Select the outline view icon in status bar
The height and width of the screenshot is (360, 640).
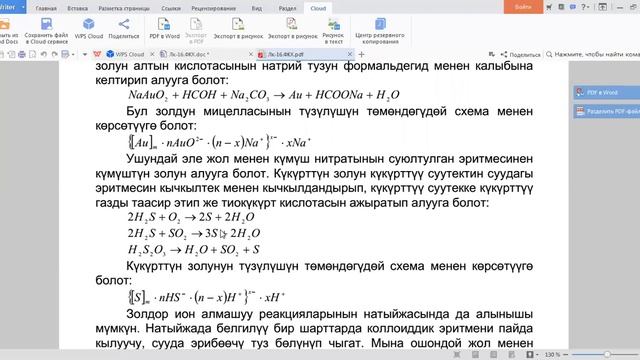493,354
